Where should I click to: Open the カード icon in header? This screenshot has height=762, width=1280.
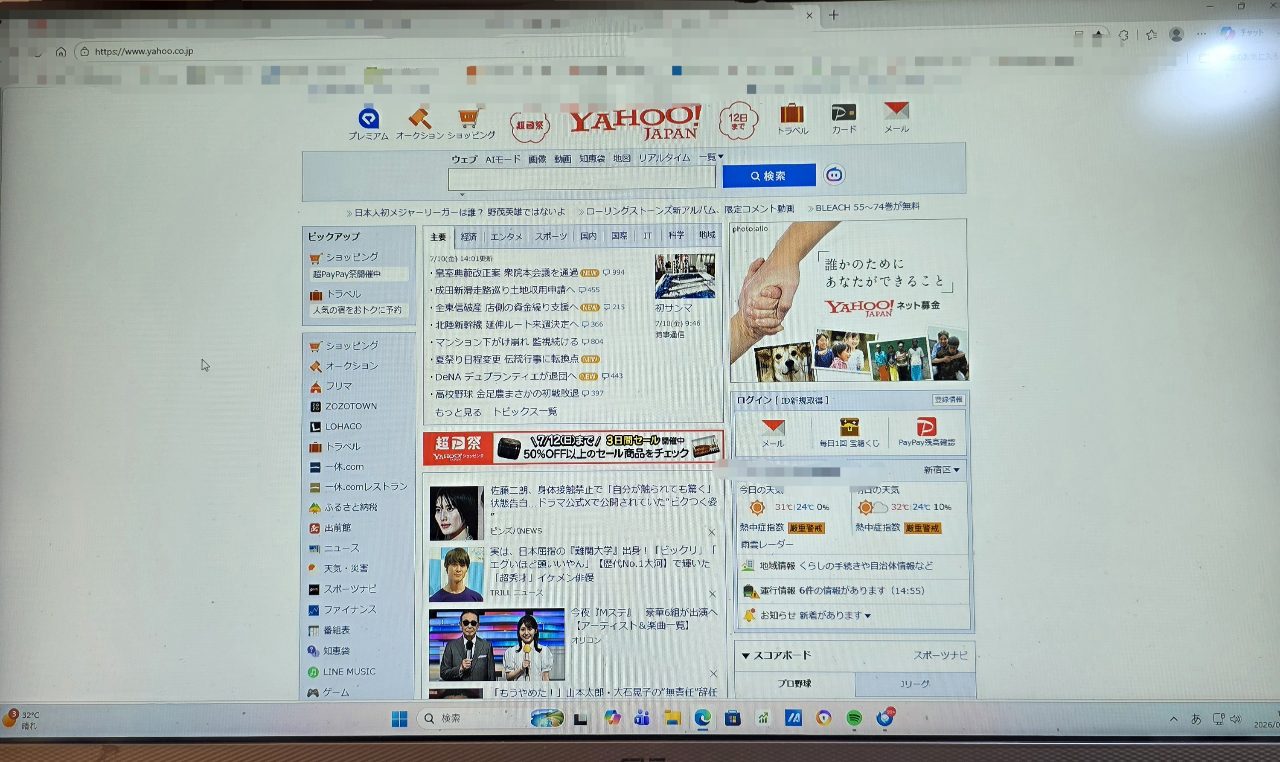[844, 112]
